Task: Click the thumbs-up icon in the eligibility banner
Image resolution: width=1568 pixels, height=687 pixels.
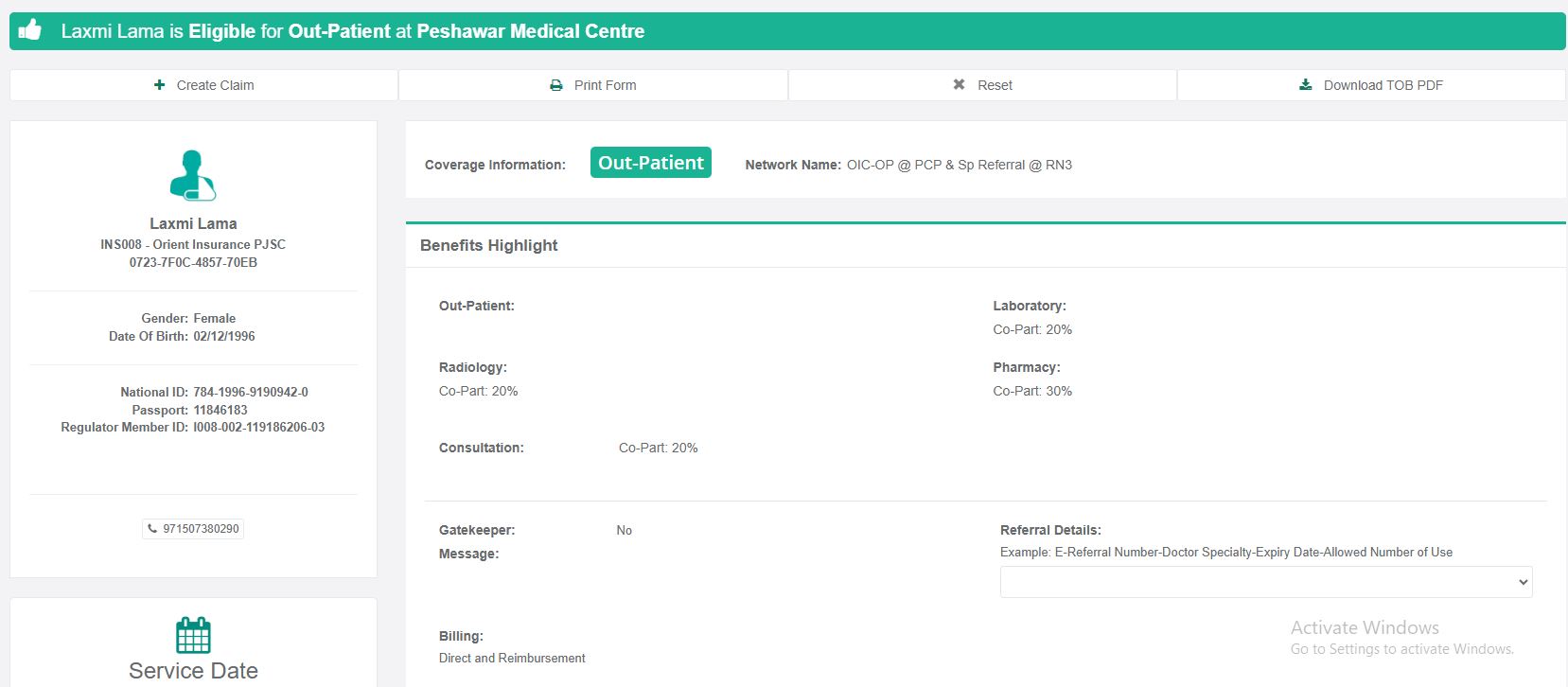Action: [x=30, y=30]
